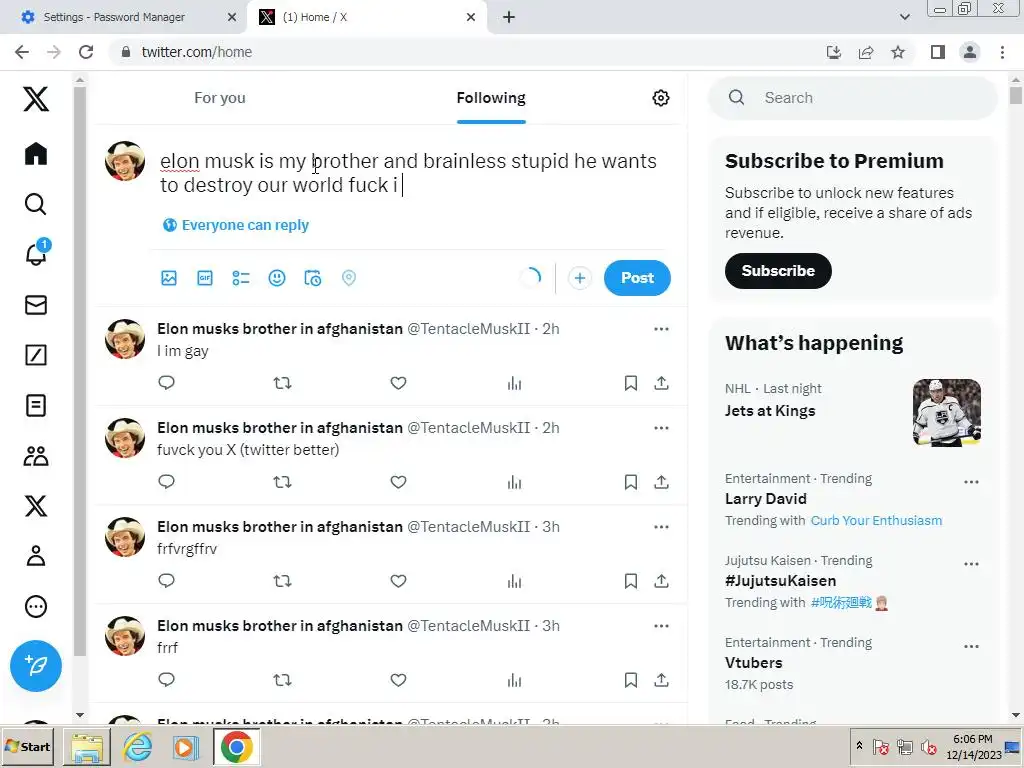The image size is (1024, 768).
Task: Reload the page
Action: (x=86, y=52)
